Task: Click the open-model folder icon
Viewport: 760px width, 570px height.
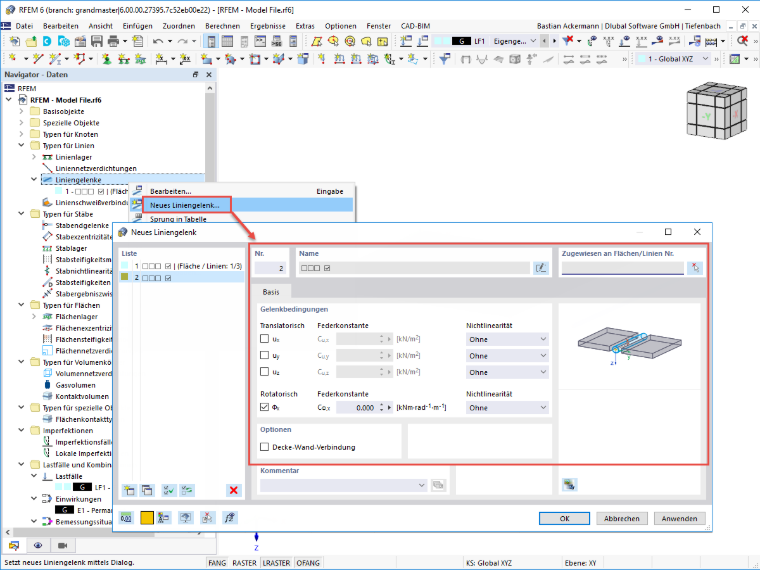Action: click(31, 42)
